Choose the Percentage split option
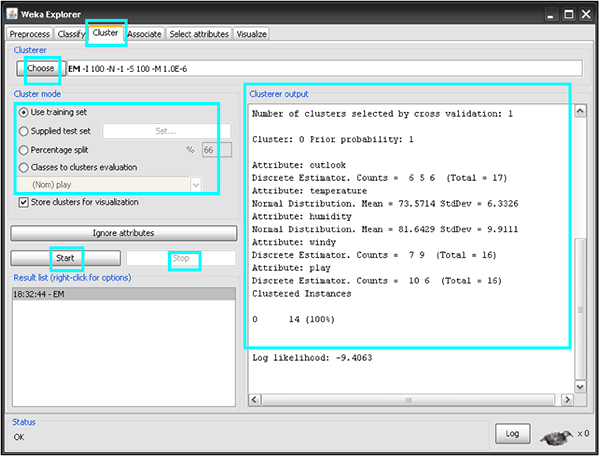The image size is (600, 456). click(54, 150)
